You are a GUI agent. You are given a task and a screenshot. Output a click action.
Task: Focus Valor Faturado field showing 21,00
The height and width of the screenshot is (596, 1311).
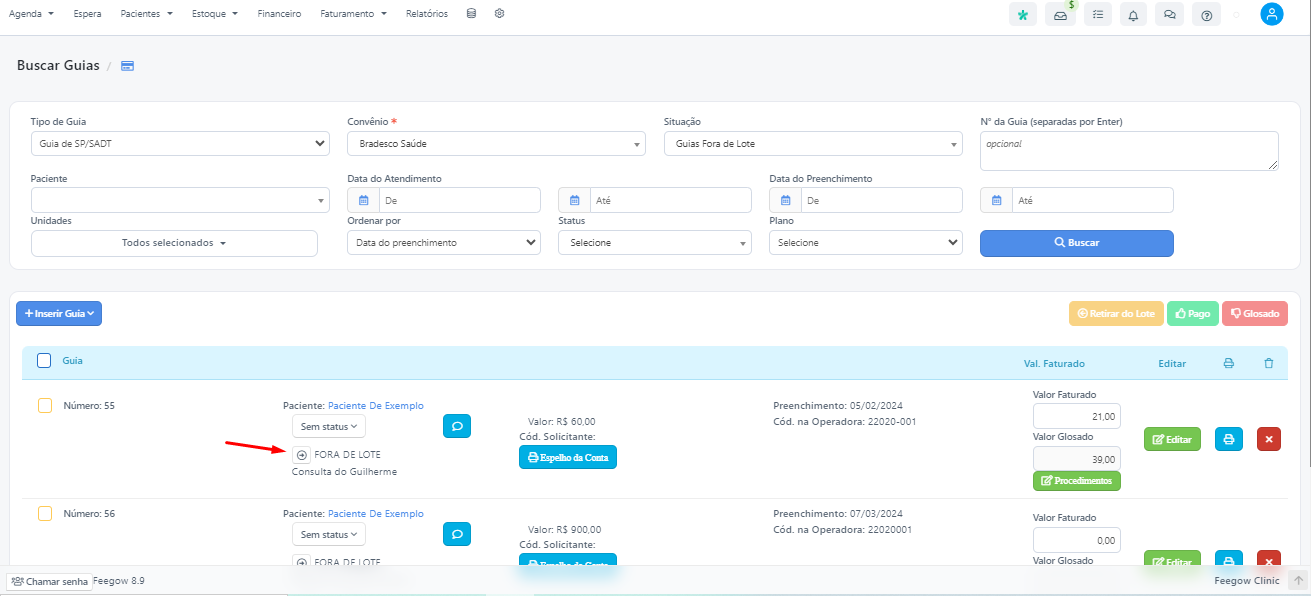pos(1077,415)
